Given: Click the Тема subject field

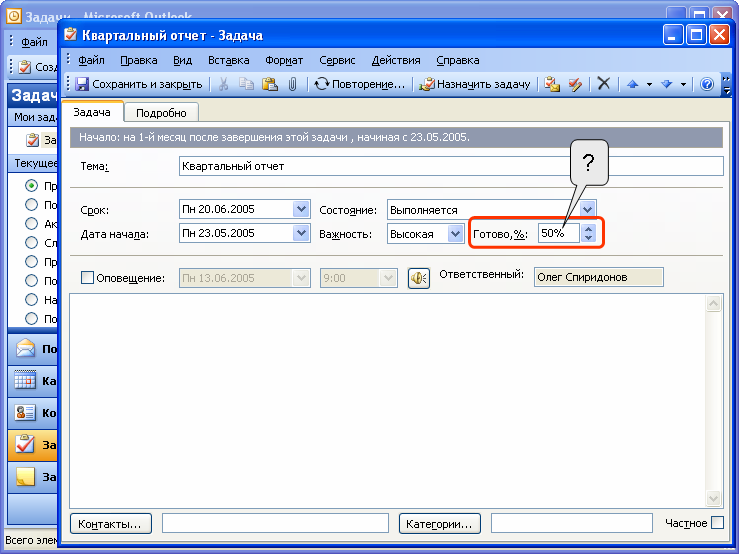Looking at the screenshot, I should pos(451,166).
